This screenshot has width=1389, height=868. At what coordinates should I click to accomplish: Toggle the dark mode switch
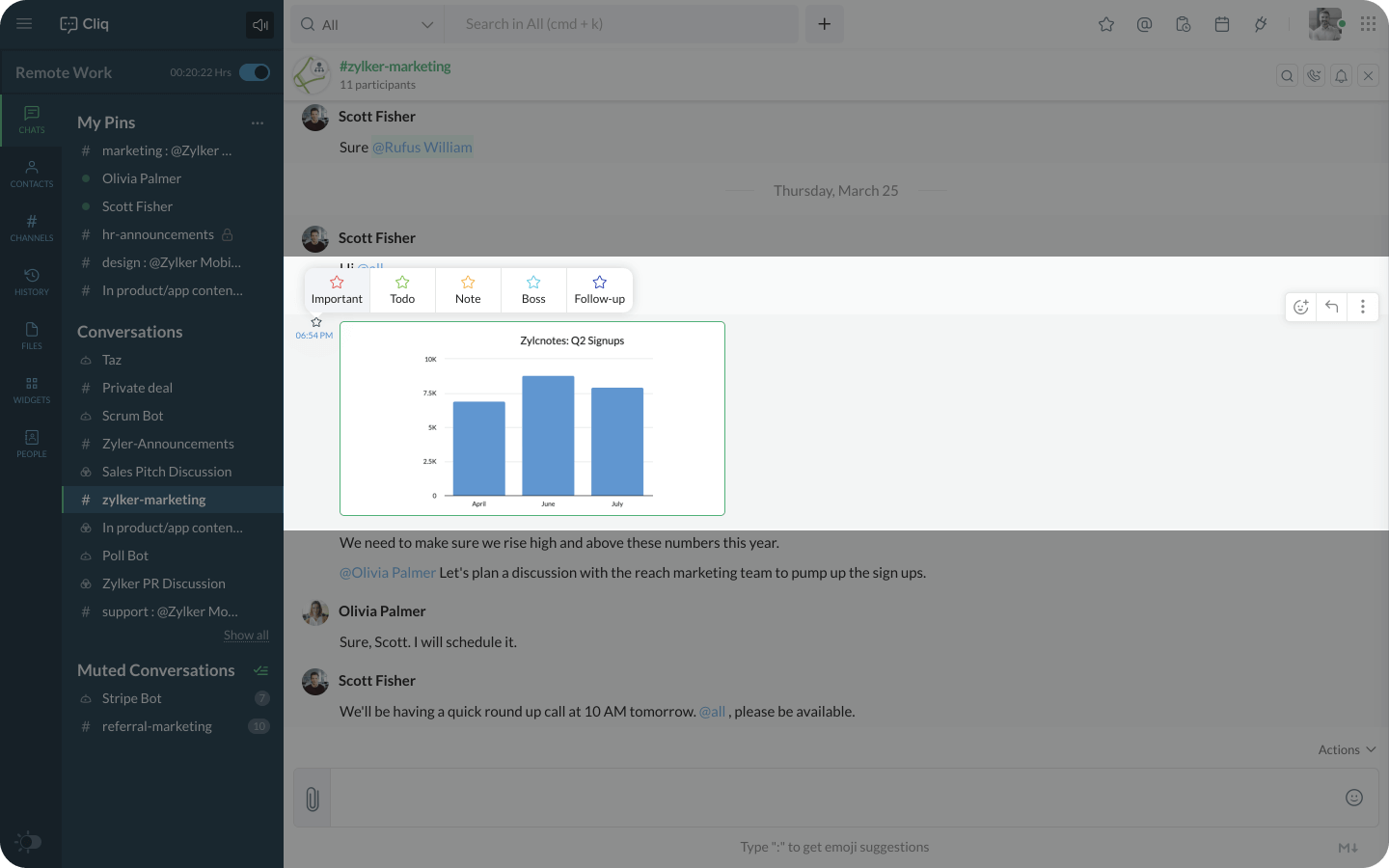coord(29,842)
